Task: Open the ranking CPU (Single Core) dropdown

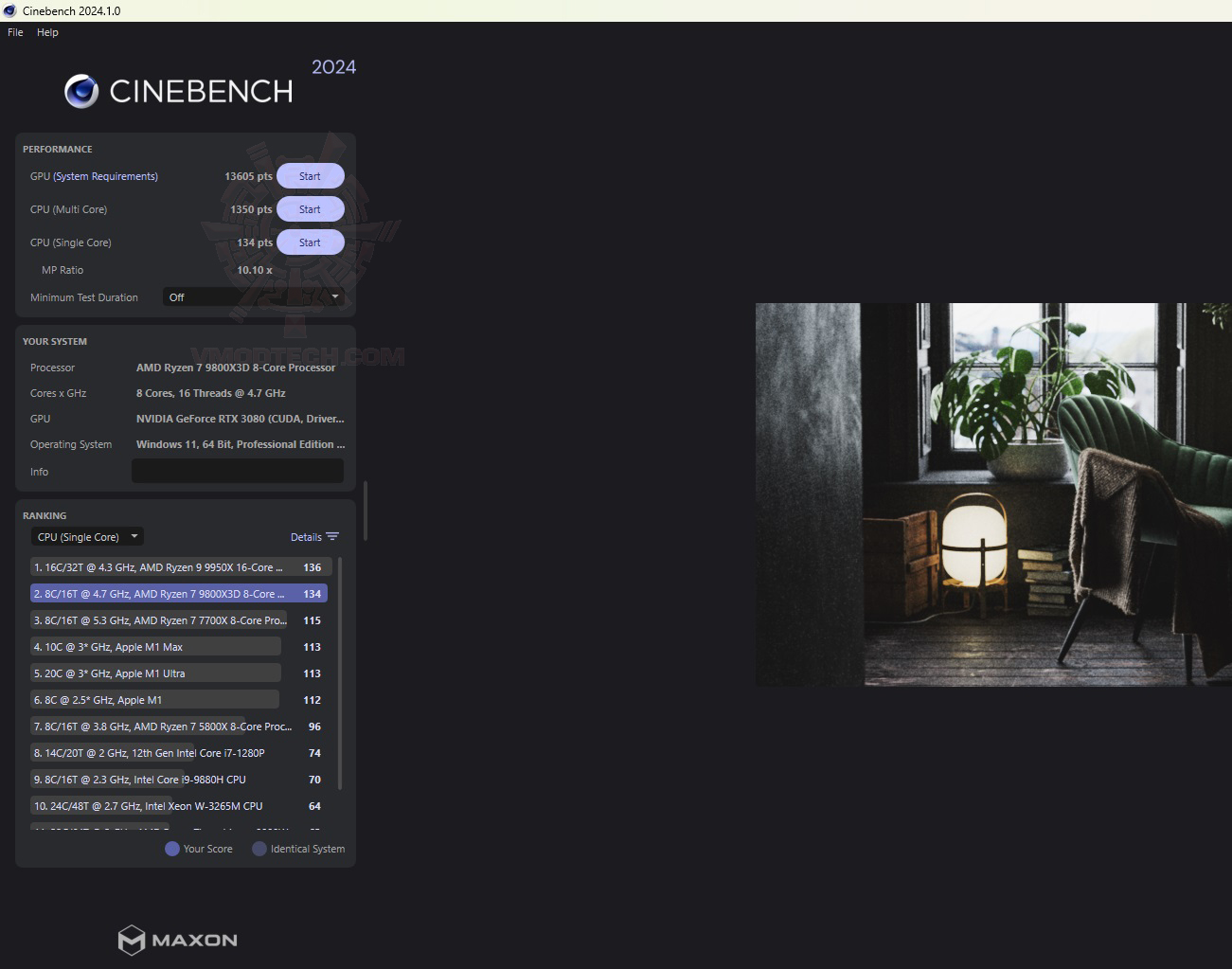Action: point(87,537)
